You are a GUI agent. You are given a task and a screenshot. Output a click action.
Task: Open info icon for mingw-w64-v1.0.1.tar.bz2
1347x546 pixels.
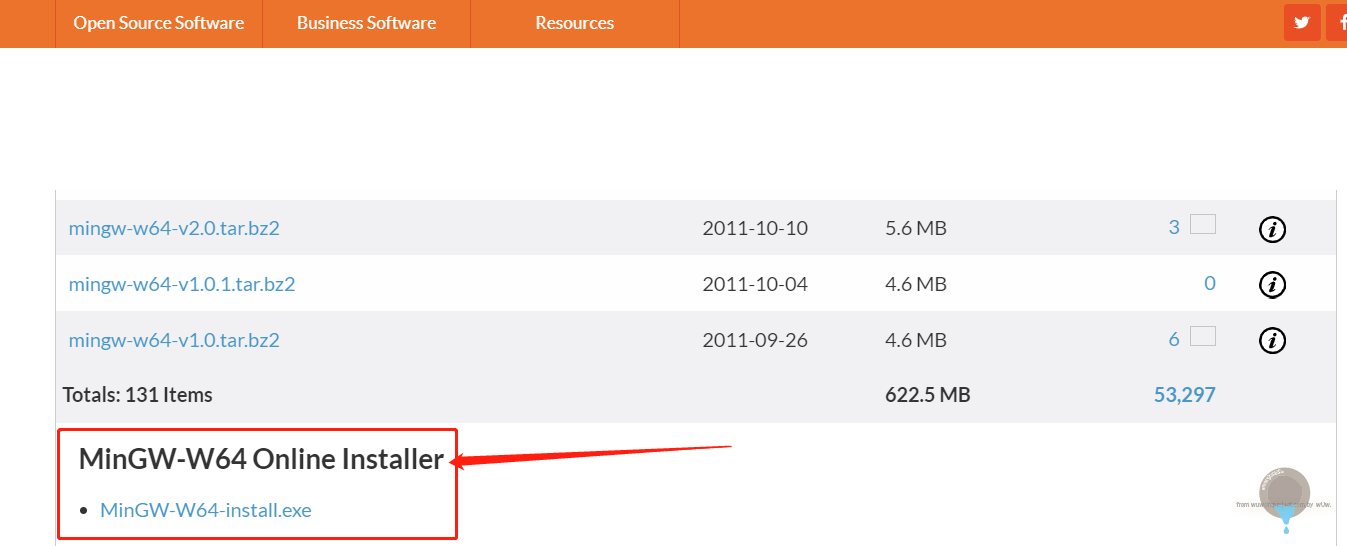(1272, 285)
